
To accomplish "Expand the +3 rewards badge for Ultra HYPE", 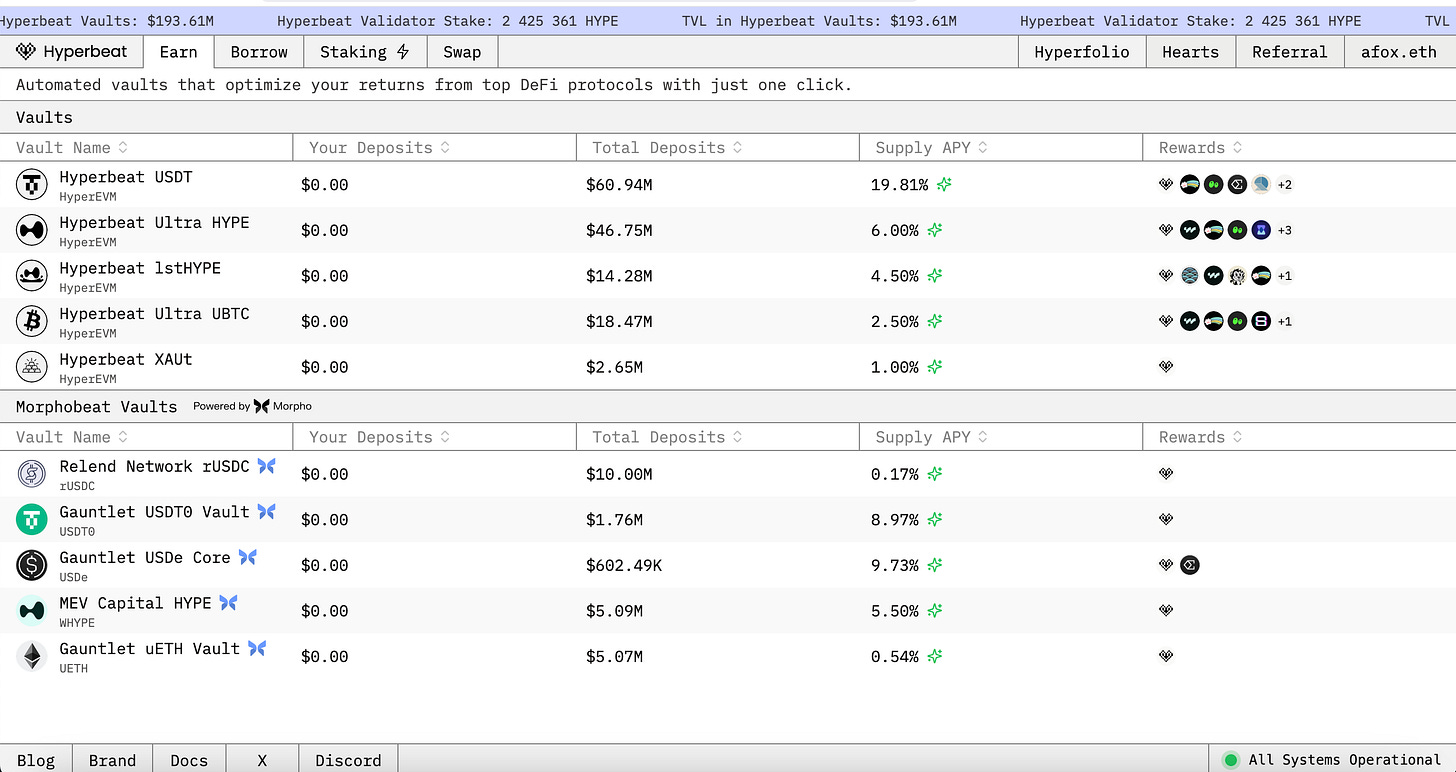I will [1285, 230].
